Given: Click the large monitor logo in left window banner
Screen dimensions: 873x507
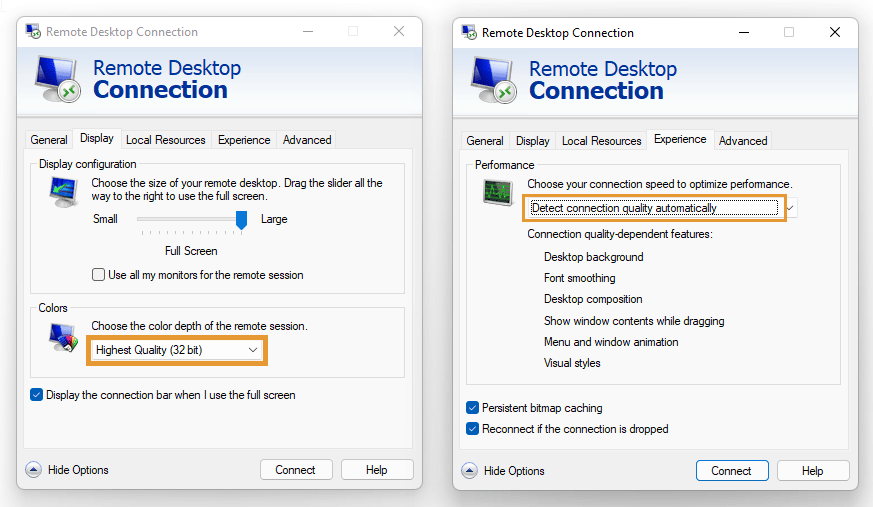Looking at the screenshot, I should [57, 79].
